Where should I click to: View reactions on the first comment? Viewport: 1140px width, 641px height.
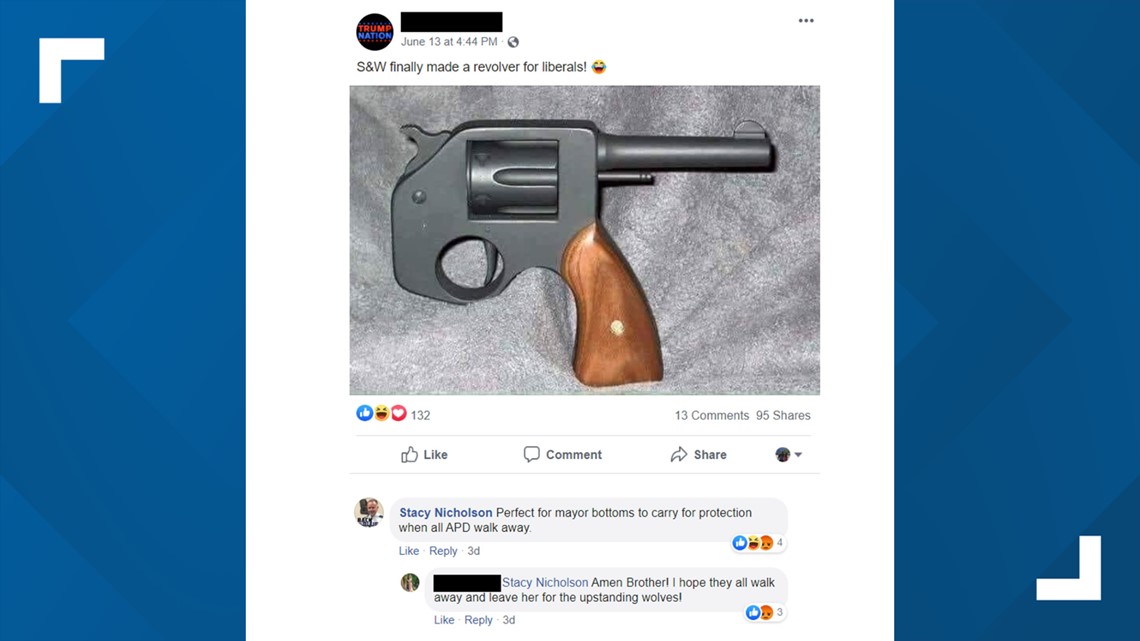[x=758, y=543]
